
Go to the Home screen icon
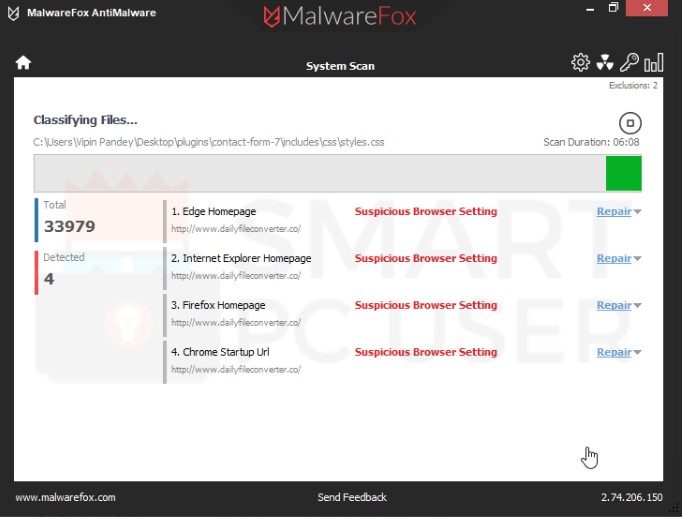point(23,63)
